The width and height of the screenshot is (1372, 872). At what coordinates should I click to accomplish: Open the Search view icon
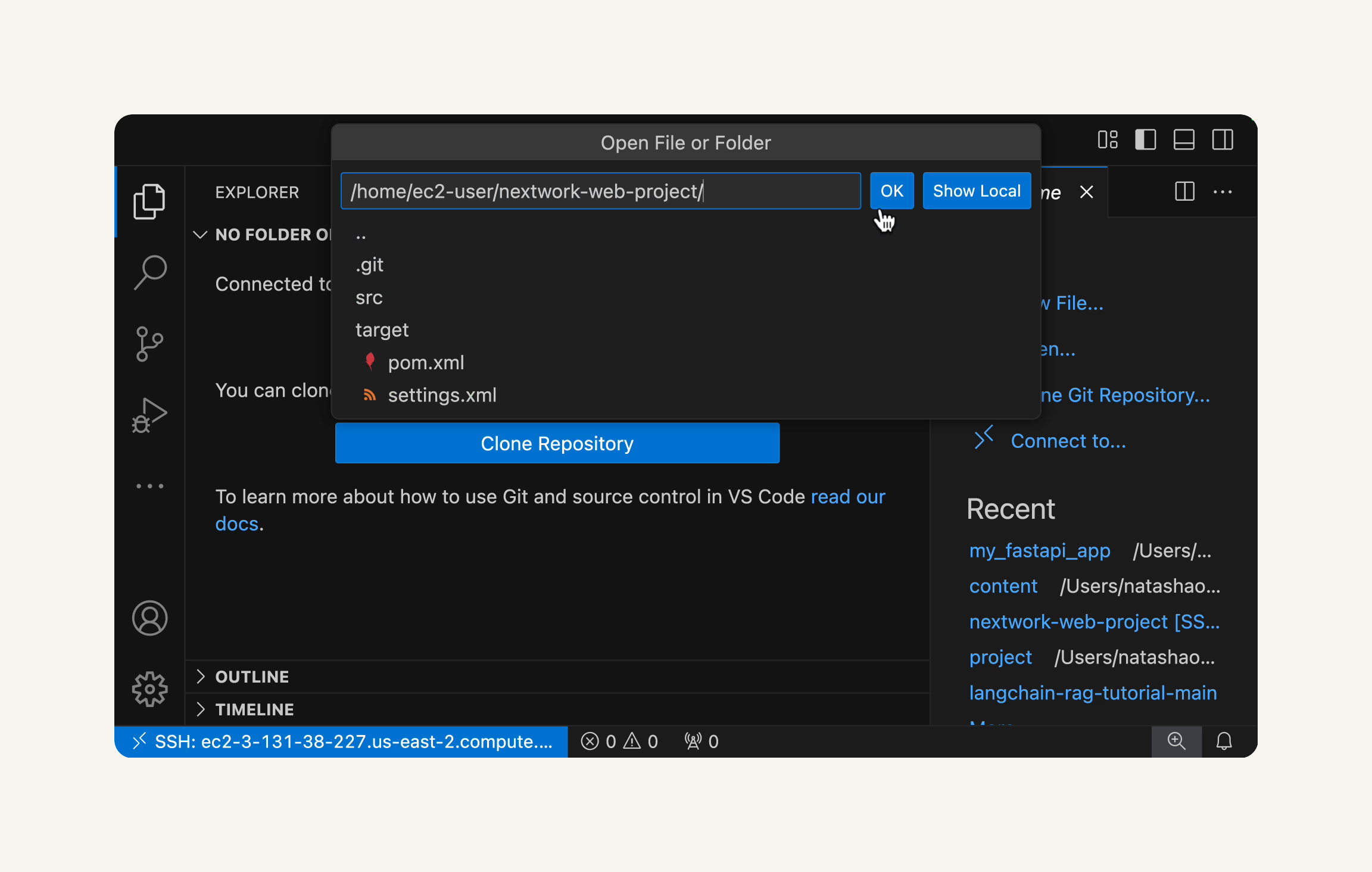tap(149, 272)
